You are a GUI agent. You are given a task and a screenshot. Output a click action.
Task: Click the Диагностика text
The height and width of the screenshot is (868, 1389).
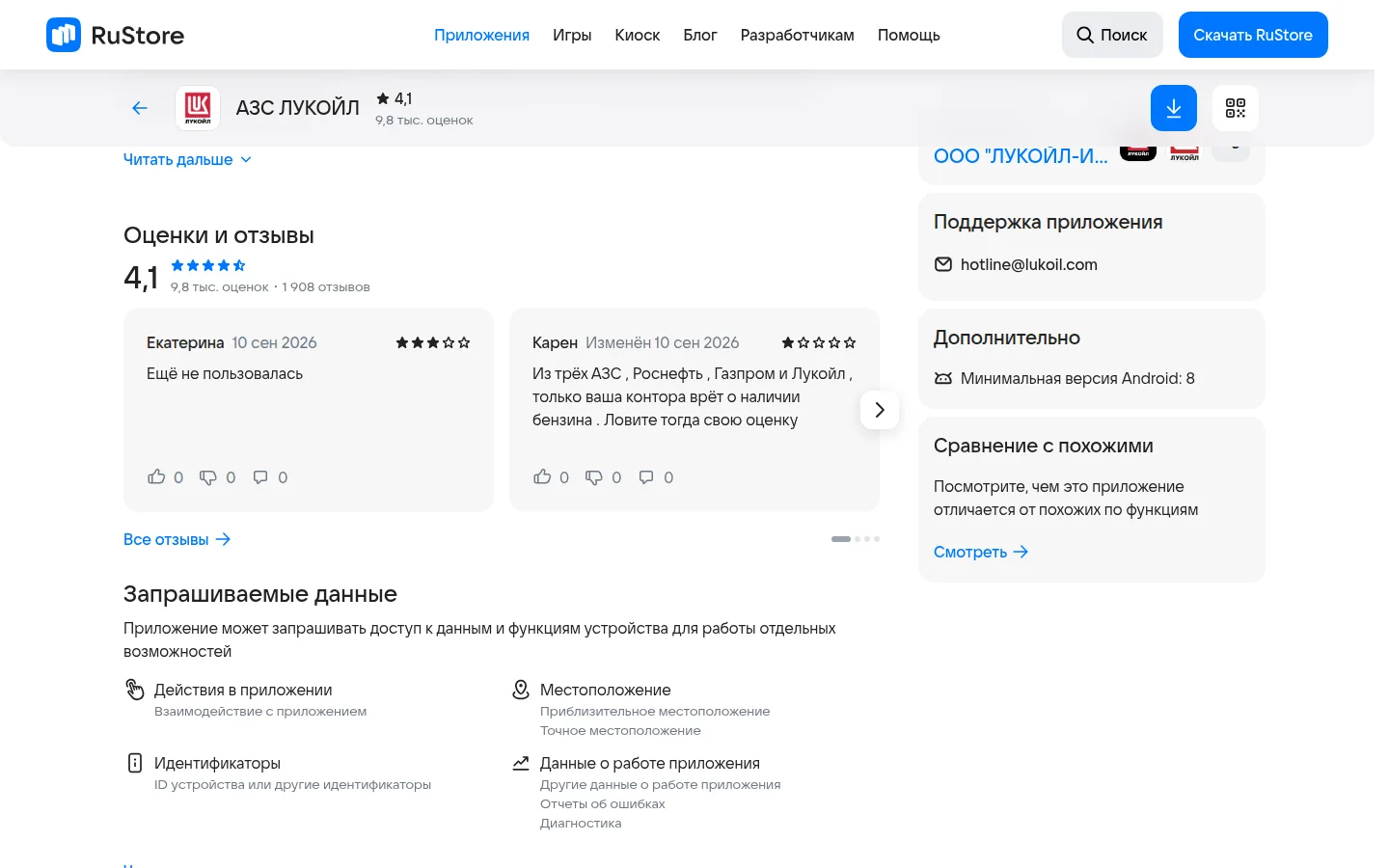click(581, 823)
